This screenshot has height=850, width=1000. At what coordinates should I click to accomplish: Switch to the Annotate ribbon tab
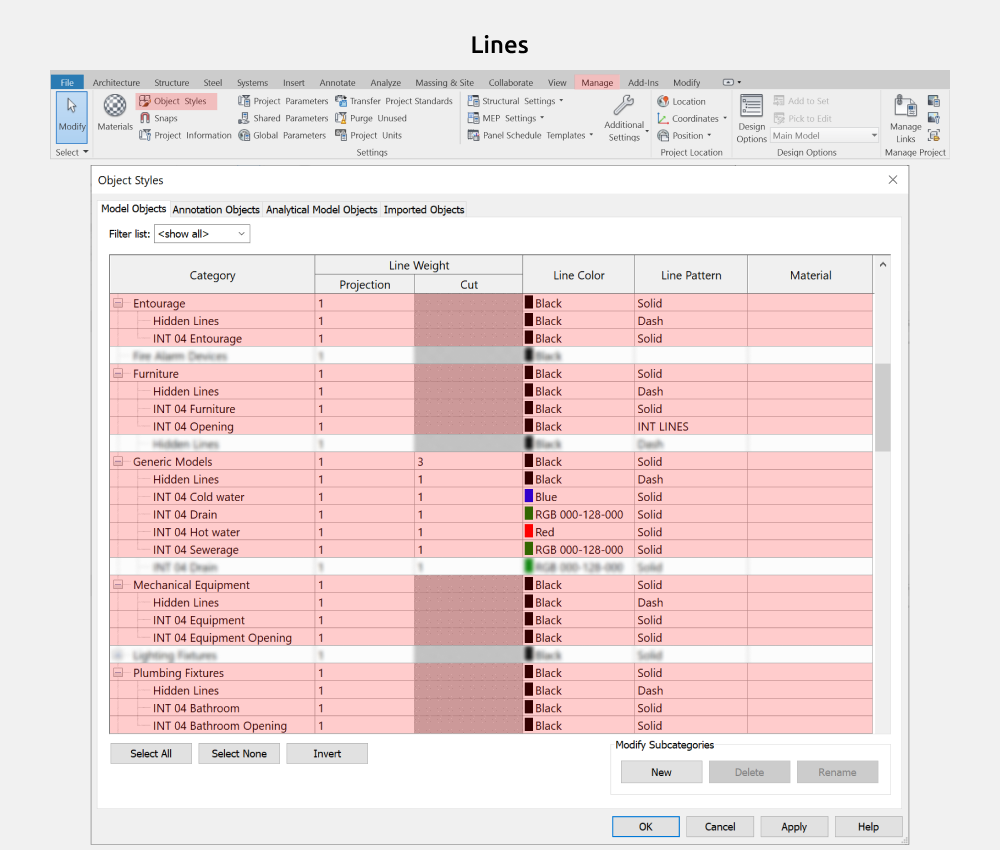[x=337, y=82]
